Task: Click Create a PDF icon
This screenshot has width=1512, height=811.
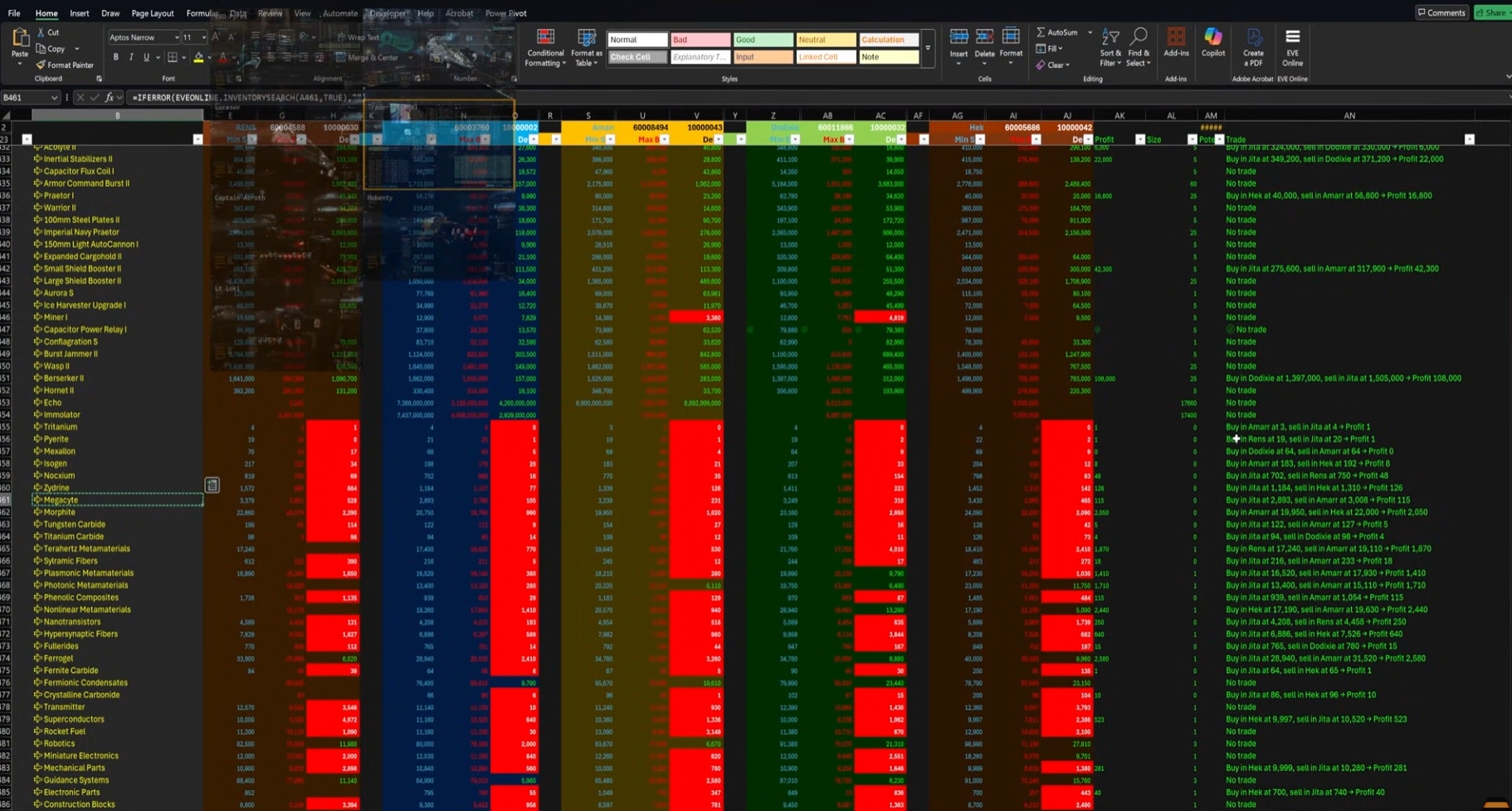Action: pos(1253,47)
